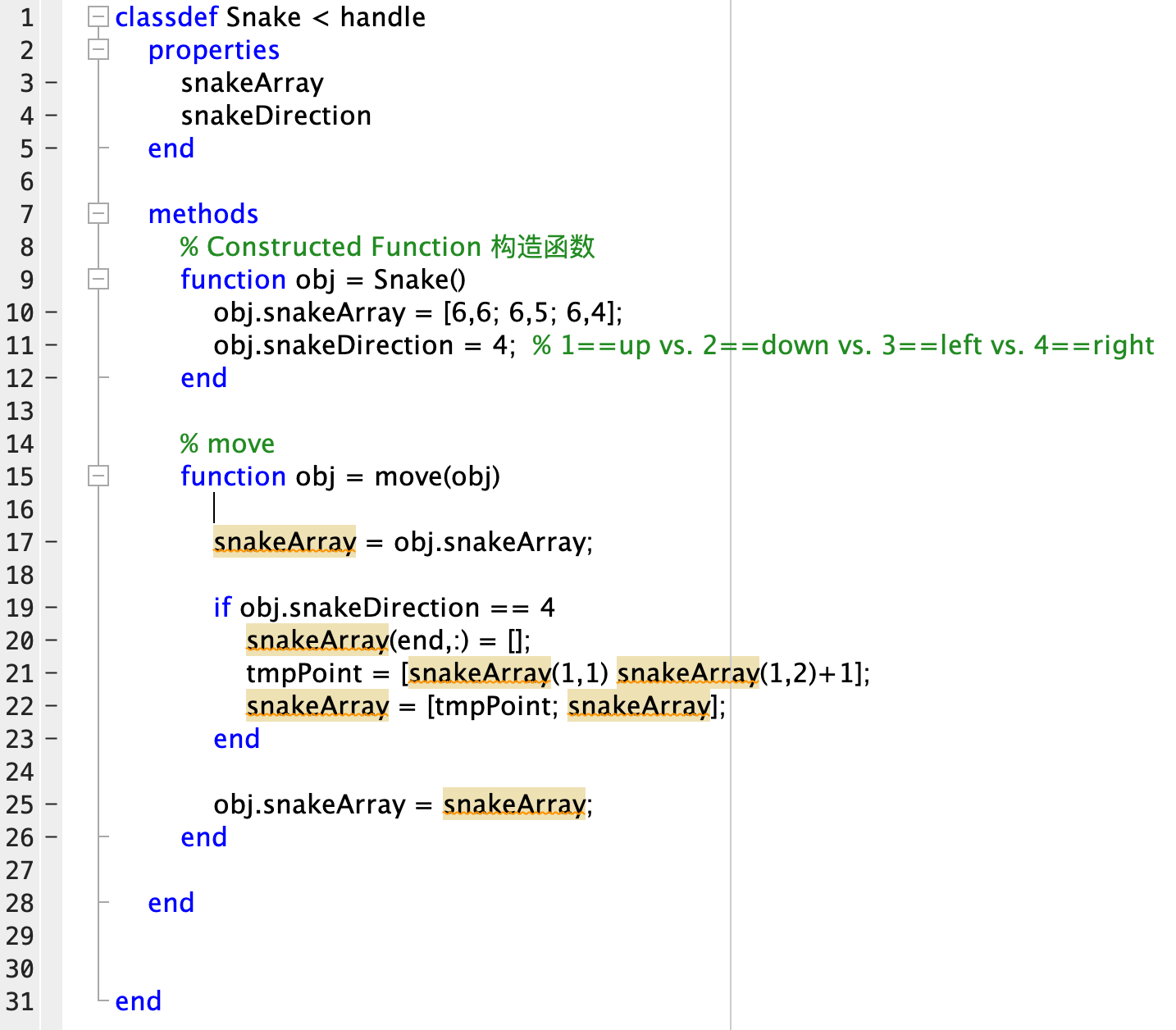
Task: Click the snakeDirection property name on line 4
Action: click(x=276, y=116)
